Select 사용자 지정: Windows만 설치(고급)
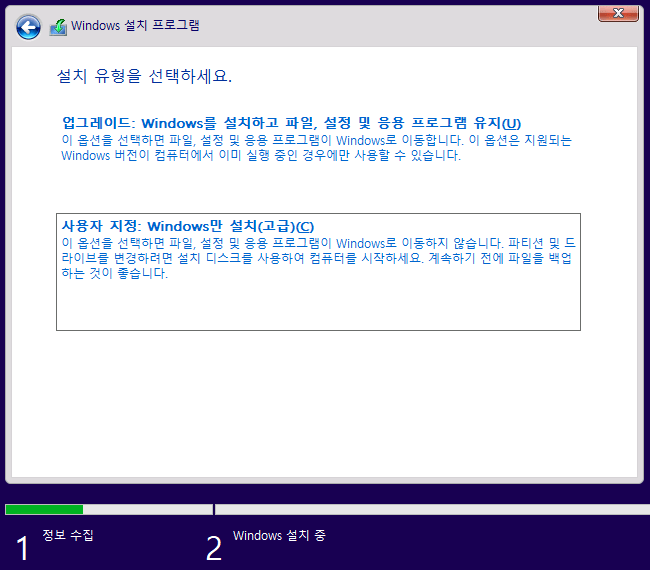Image resolution: width=650 pixels, height=570 pixels. click(318, 272)
